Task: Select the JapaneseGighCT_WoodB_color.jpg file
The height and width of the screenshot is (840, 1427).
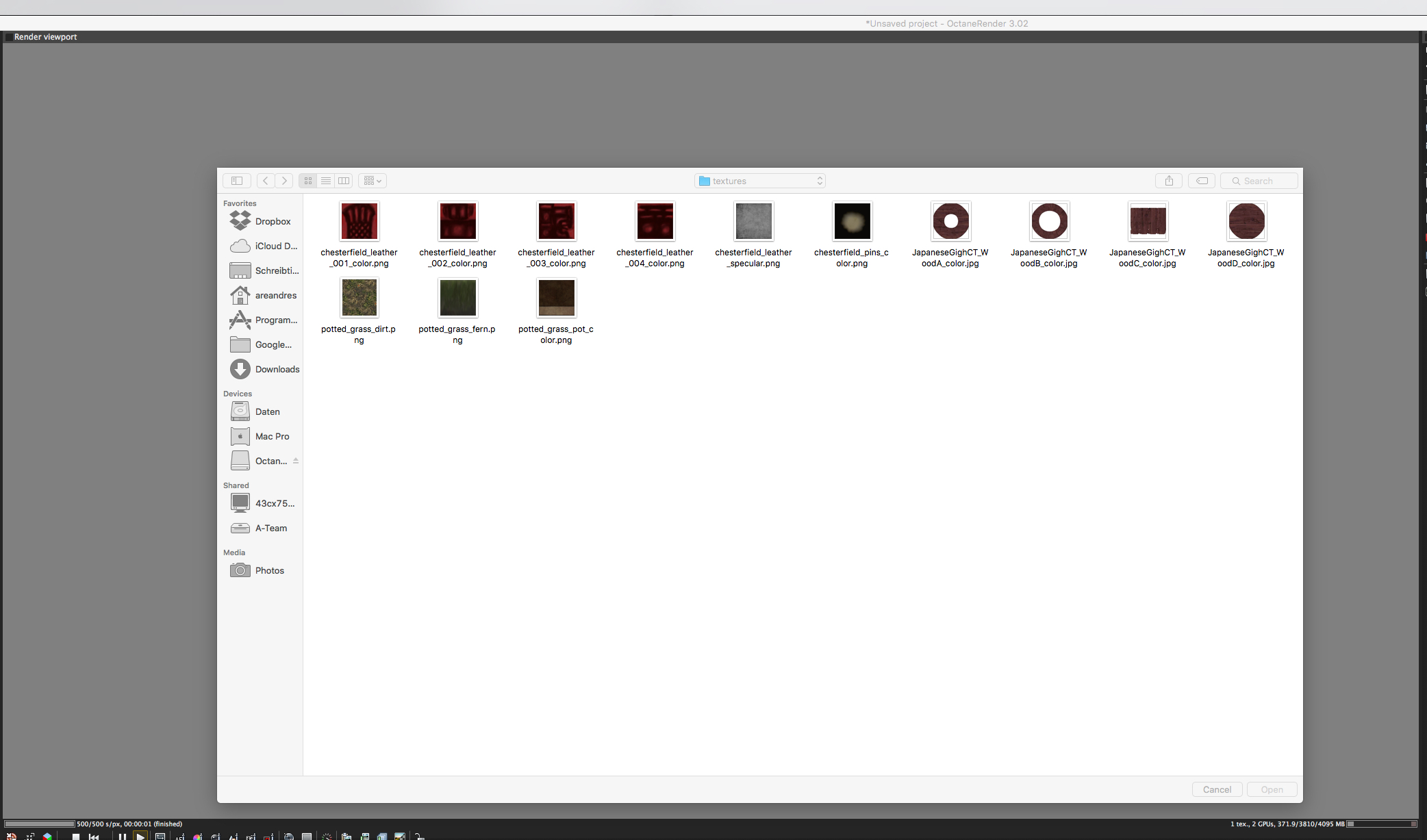Action: [x=1049, y=221]
